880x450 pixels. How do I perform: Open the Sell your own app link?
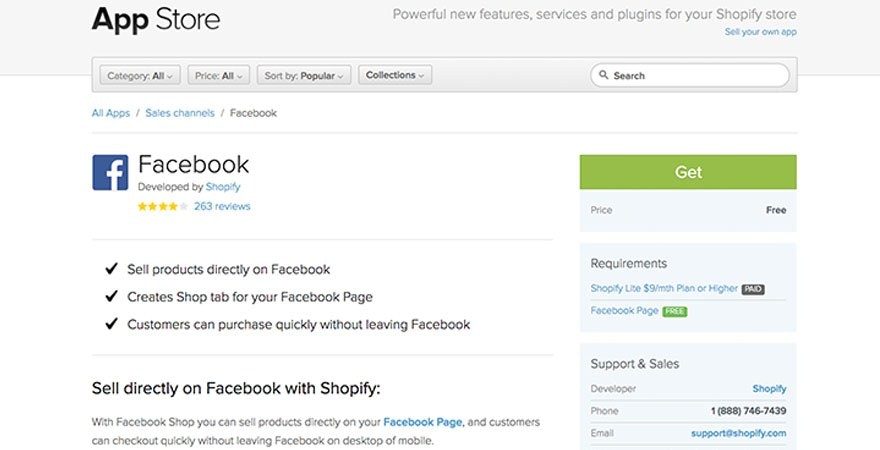pyautogui.click(x=760, y=32)
